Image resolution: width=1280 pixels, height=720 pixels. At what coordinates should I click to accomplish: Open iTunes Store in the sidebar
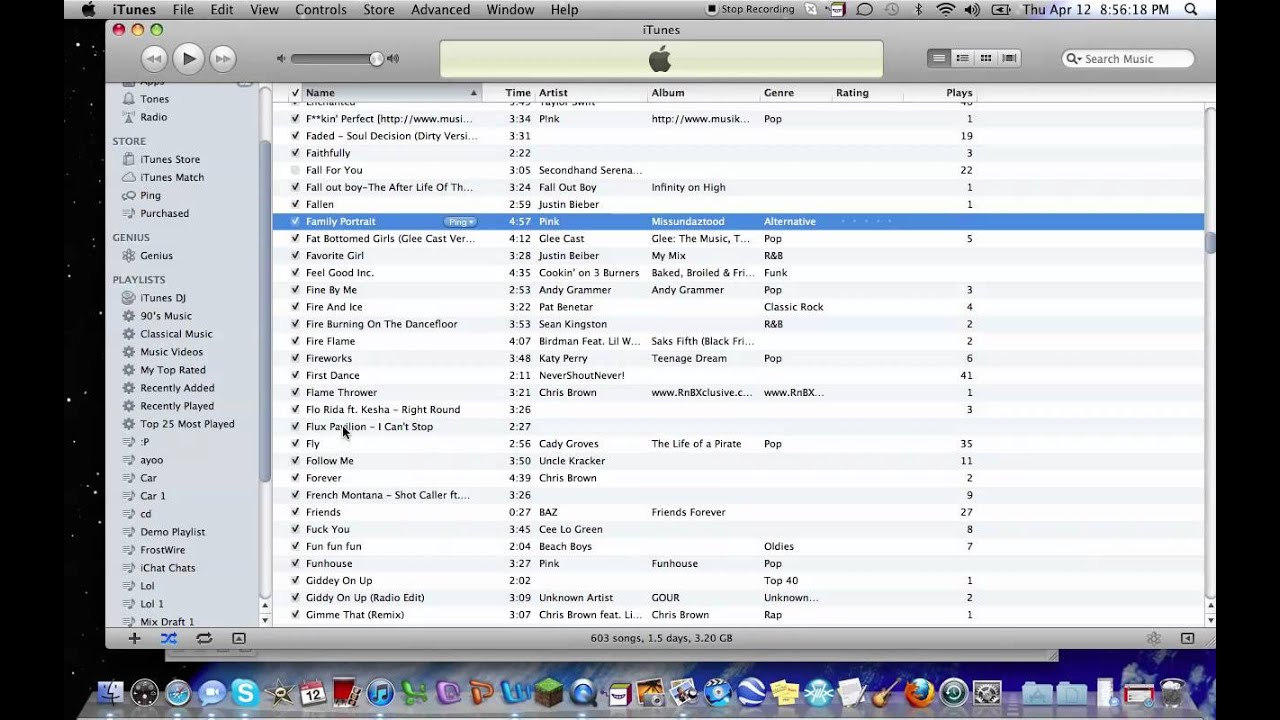170,159
